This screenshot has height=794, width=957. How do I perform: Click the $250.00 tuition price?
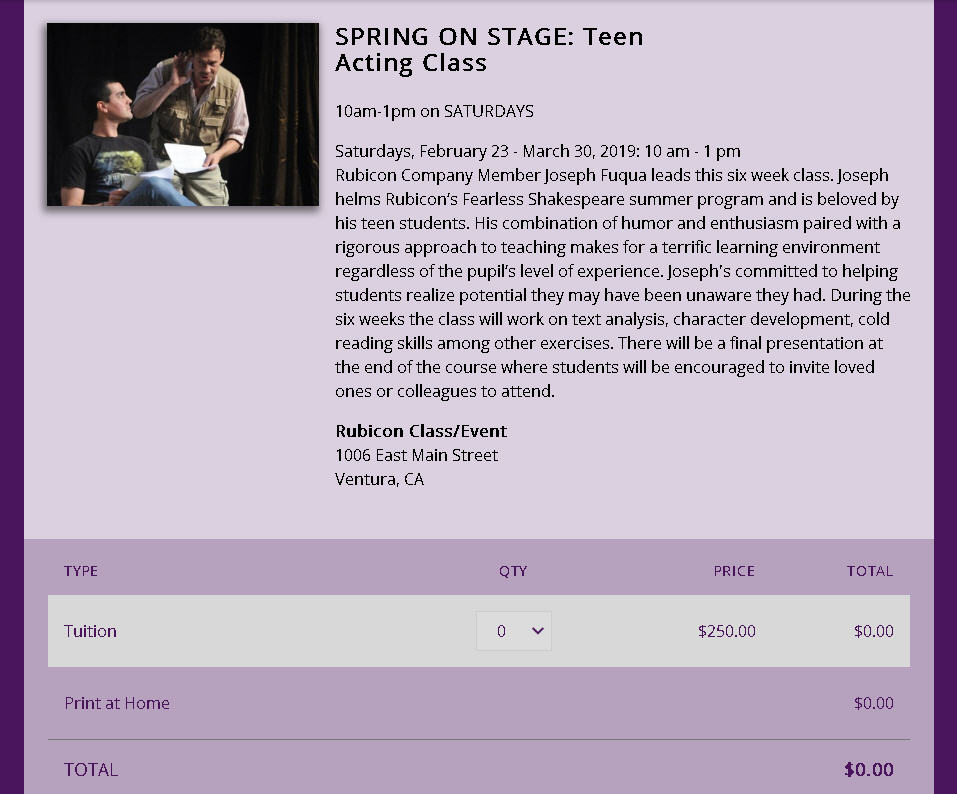(x=727, y=631)
